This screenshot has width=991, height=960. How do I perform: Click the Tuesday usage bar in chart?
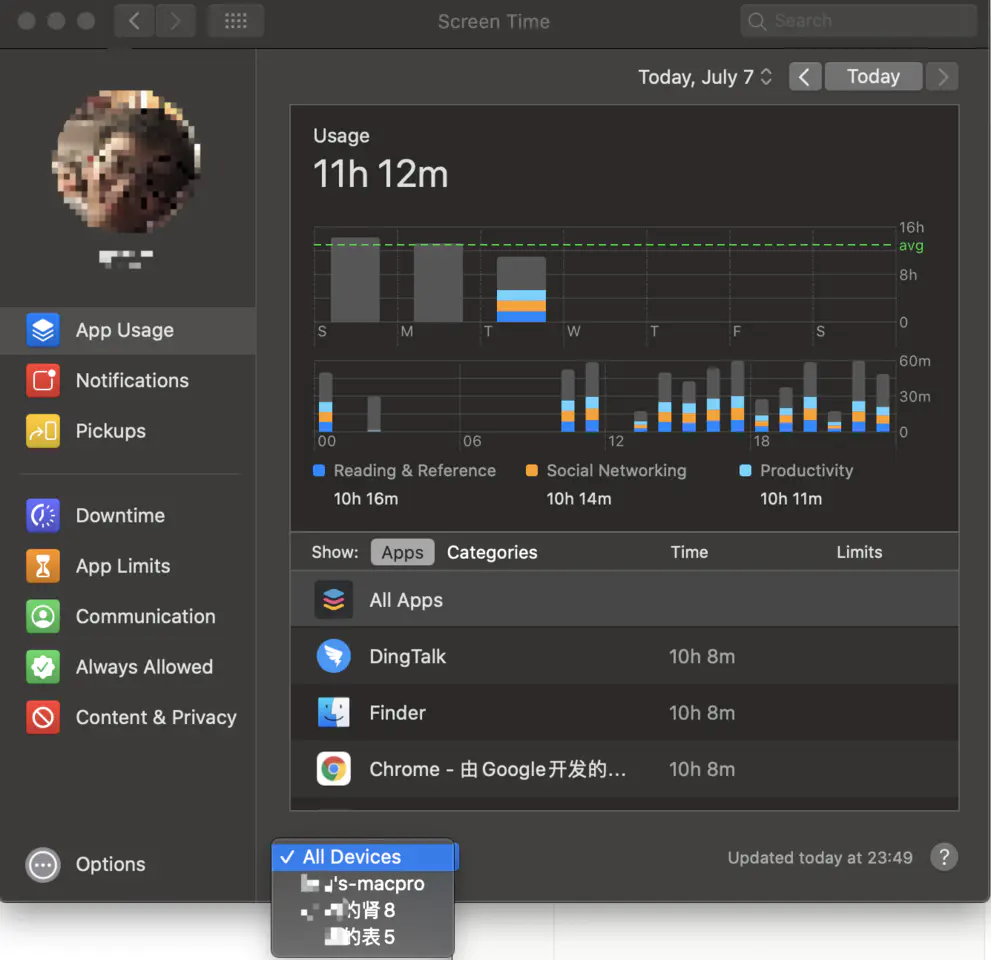[521, 289]
